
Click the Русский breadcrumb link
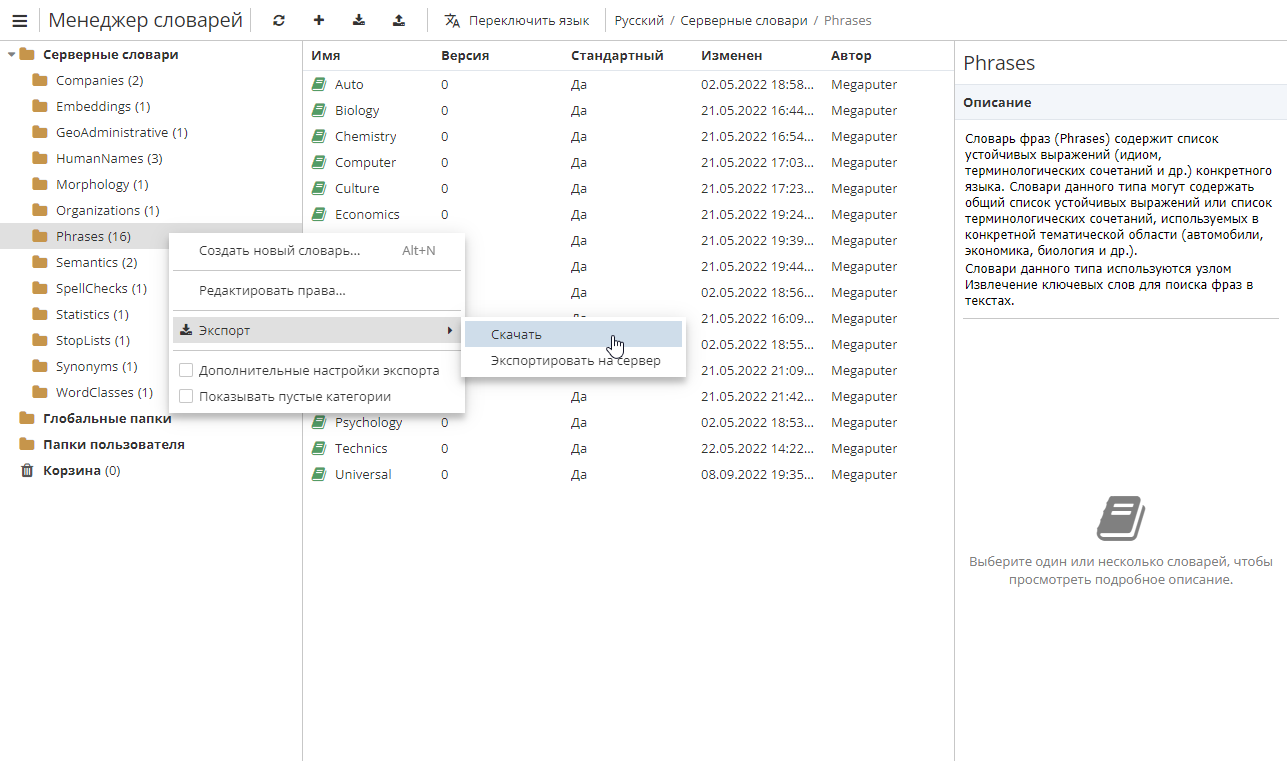(639, 20)
